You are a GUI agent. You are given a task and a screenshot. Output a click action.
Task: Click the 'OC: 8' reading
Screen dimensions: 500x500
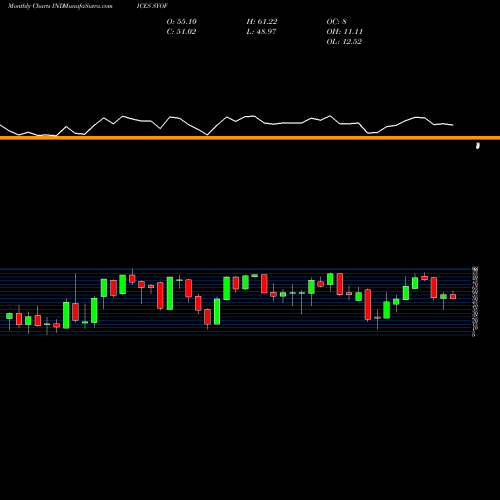pyautogui.click(x=337, y=22)
